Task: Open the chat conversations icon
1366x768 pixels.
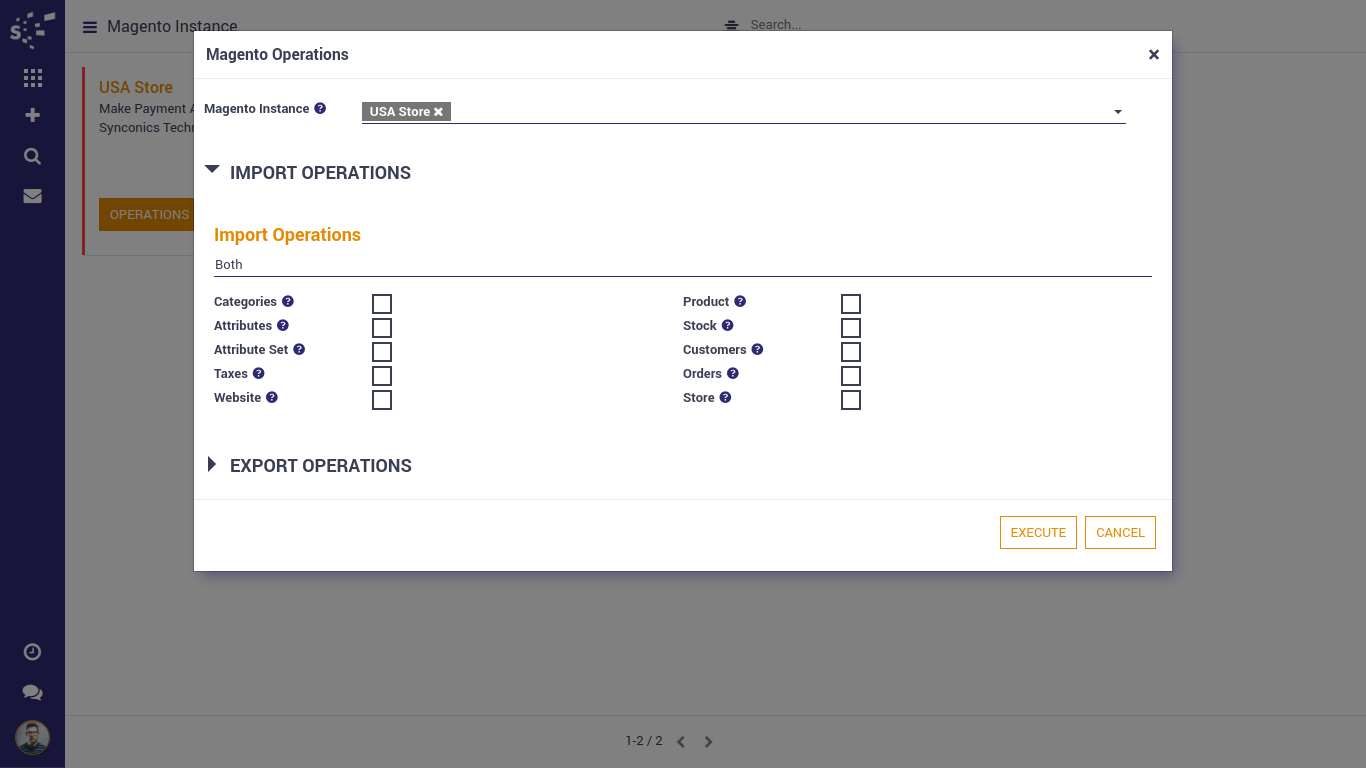Action: 32,692
